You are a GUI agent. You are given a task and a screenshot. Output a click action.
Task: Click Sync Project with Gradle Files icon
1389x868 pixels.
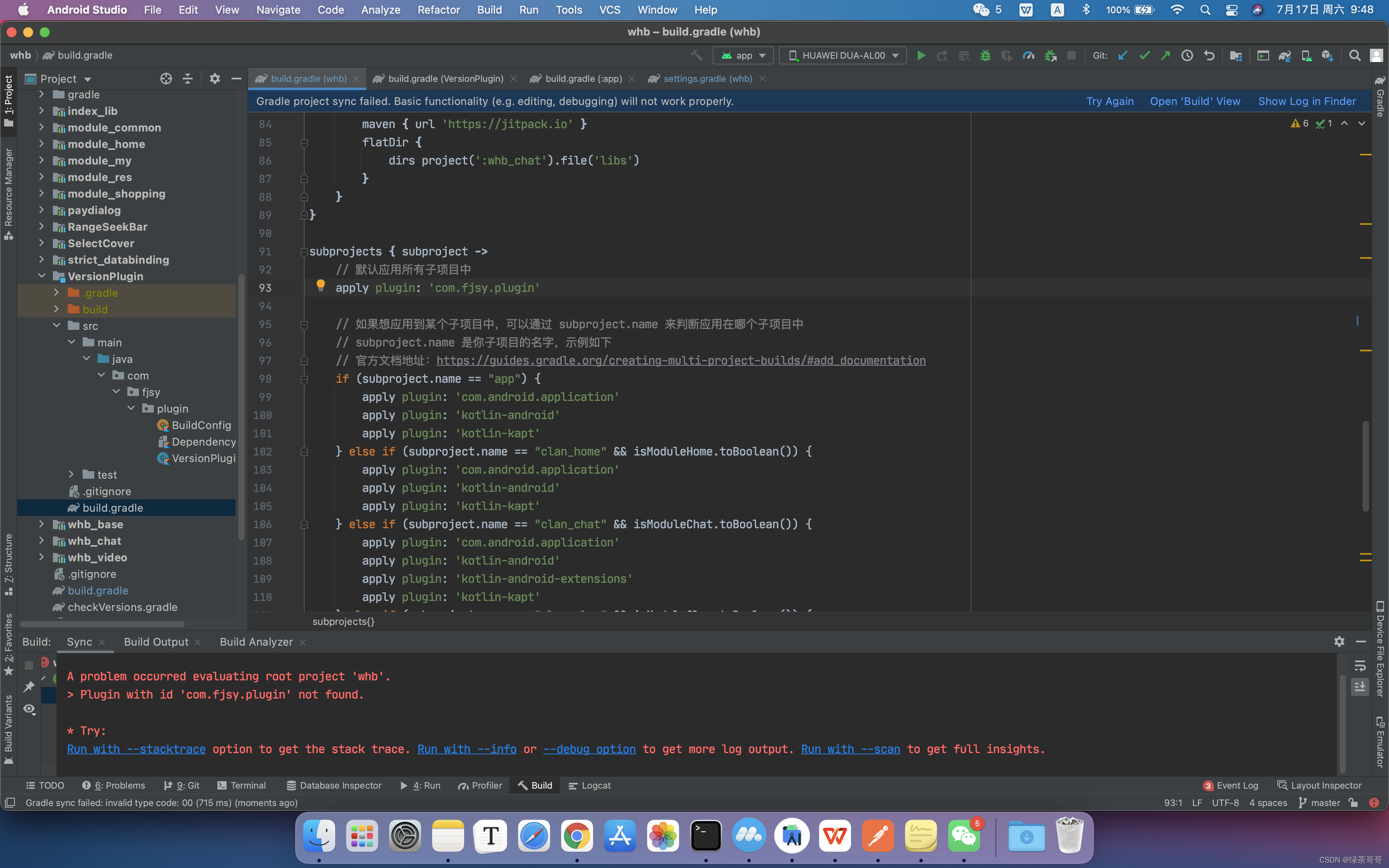(x=1284, y=56)
